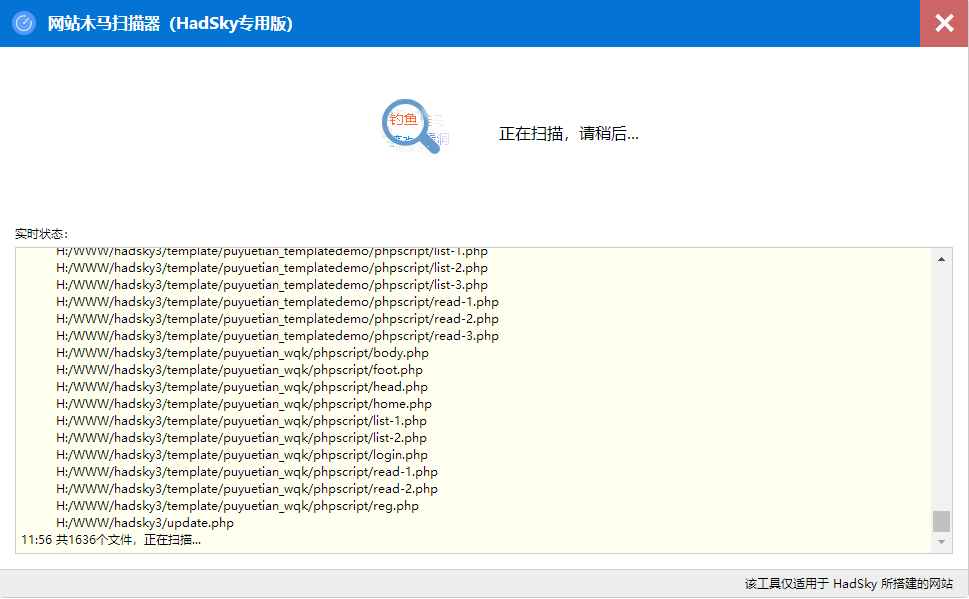Select the templatedemo list-3.php log line
The width and height of the screenshot is (969, 599).
[x=272, y=285]
